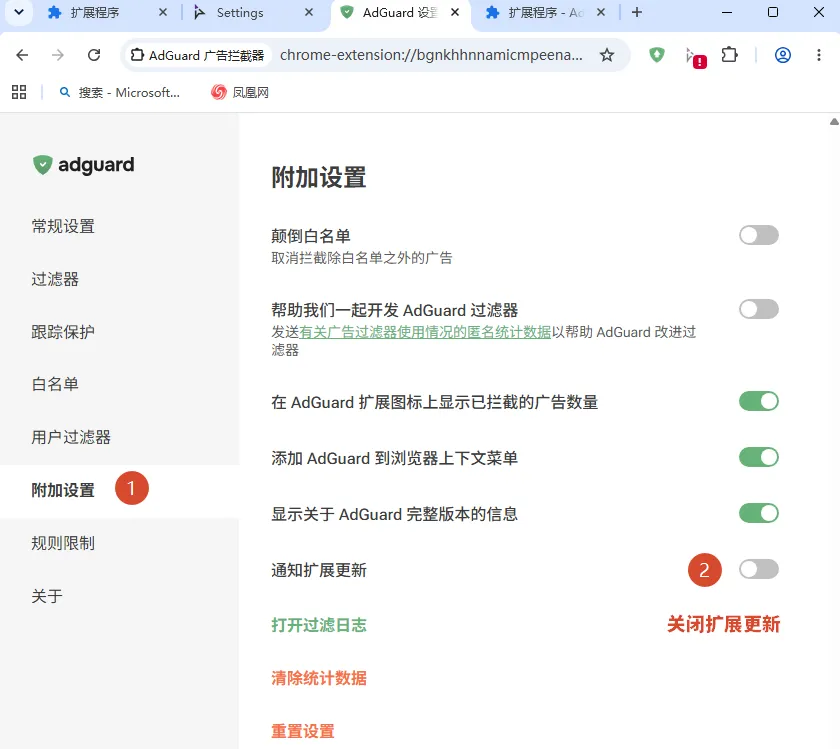Screen dimensions: 840x749
Task: Bookmark this page with star icon
Action: (x=606, y=55)
